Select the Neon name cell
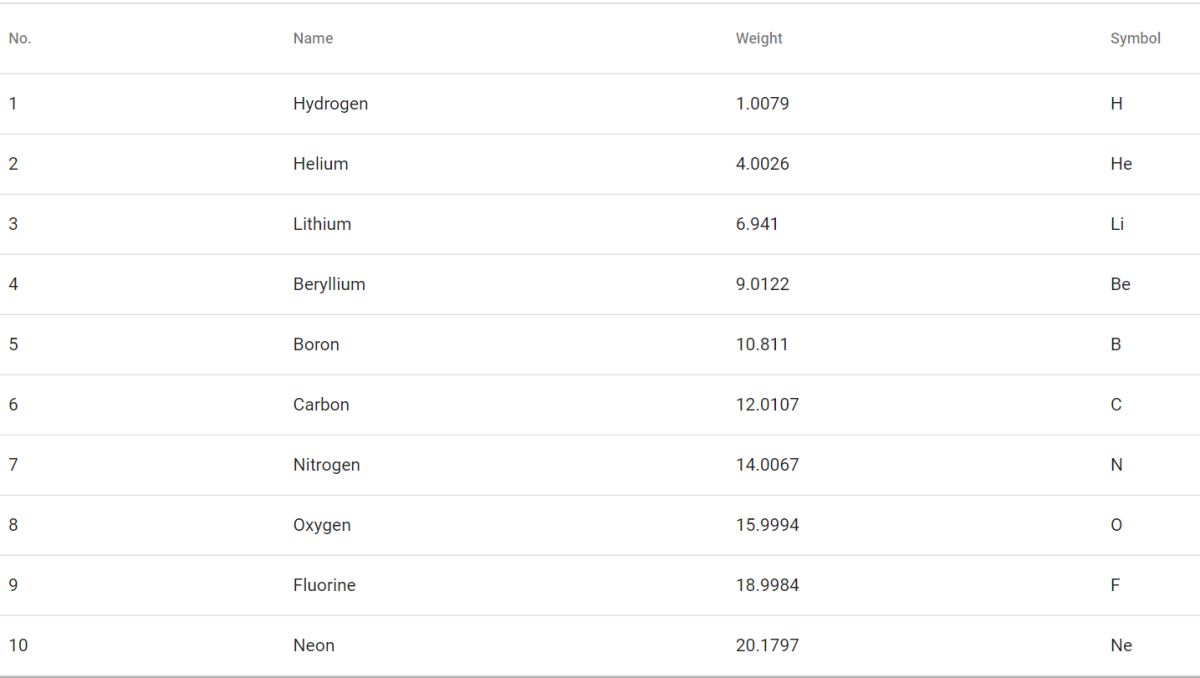 [x=314, y=645]
